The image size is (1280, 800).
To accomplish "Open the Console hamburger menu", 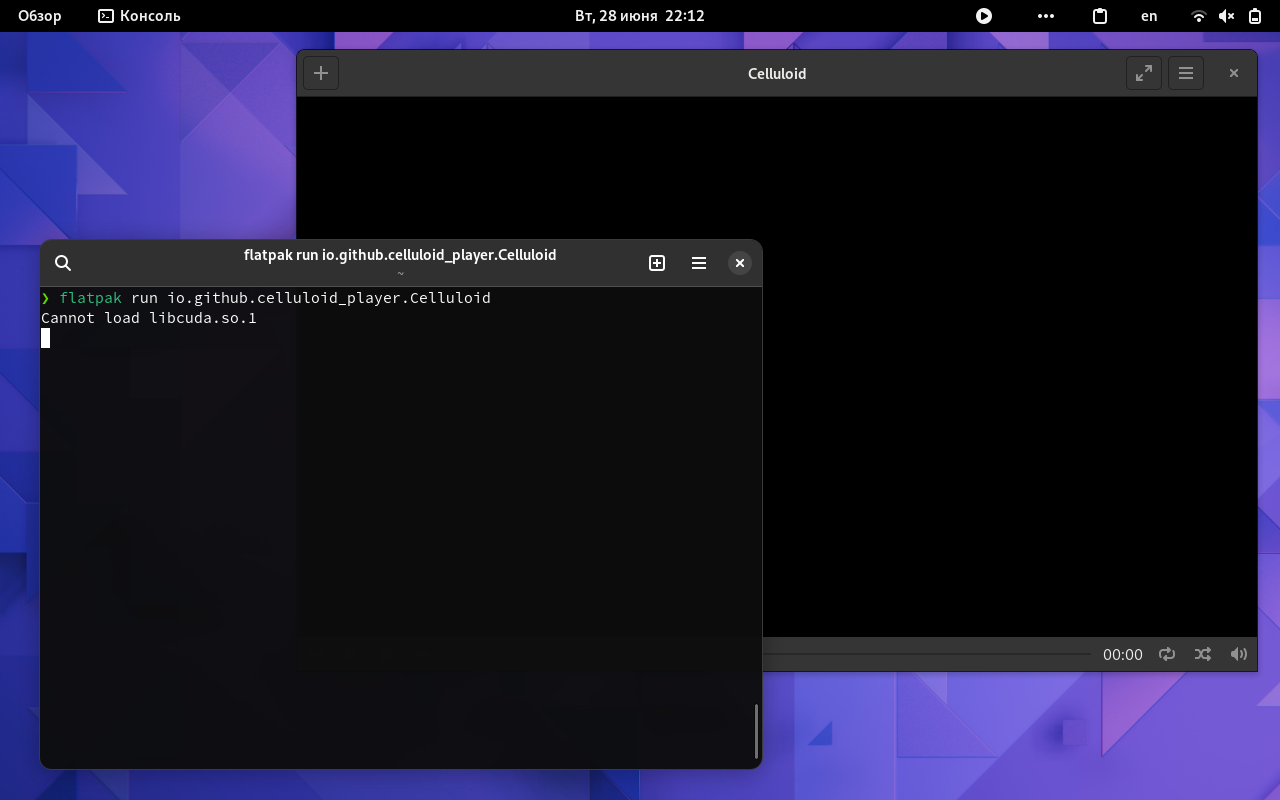I will click(x=698, y=262).
